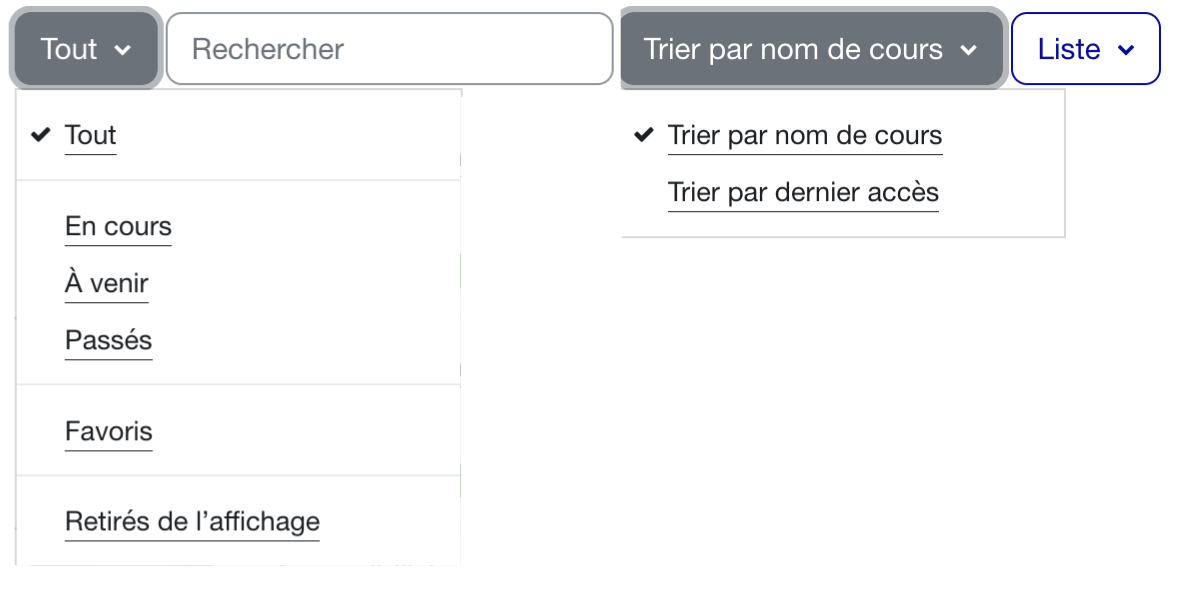Open the Liste display dropdown

click(1085, 49)
